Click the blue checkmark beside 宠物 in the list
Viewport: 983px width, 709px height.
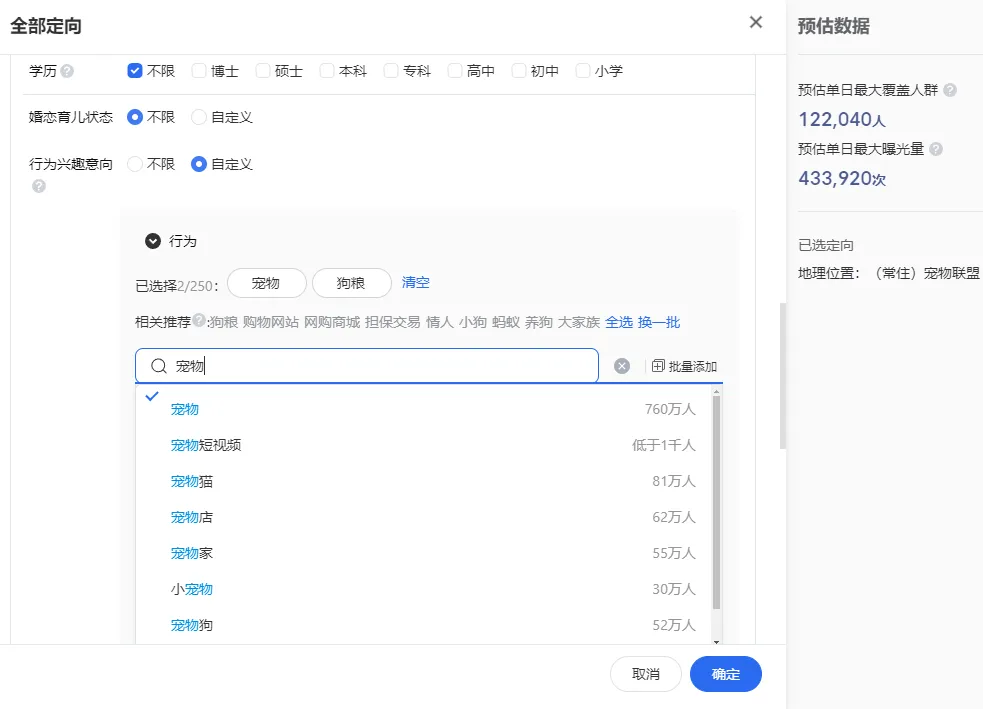(x=152, y=397)
